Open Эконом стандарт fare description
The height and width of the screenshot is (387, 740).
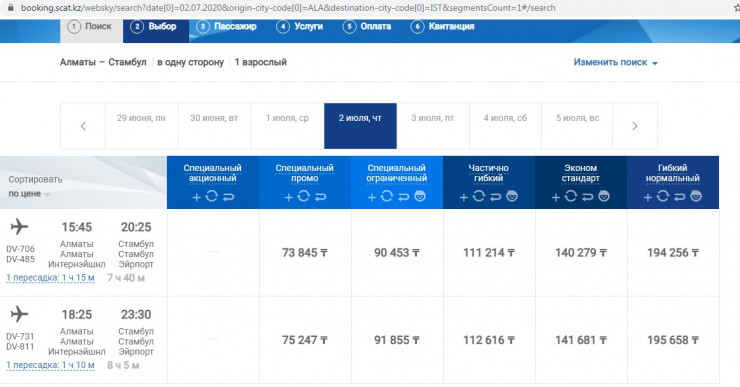580,173
